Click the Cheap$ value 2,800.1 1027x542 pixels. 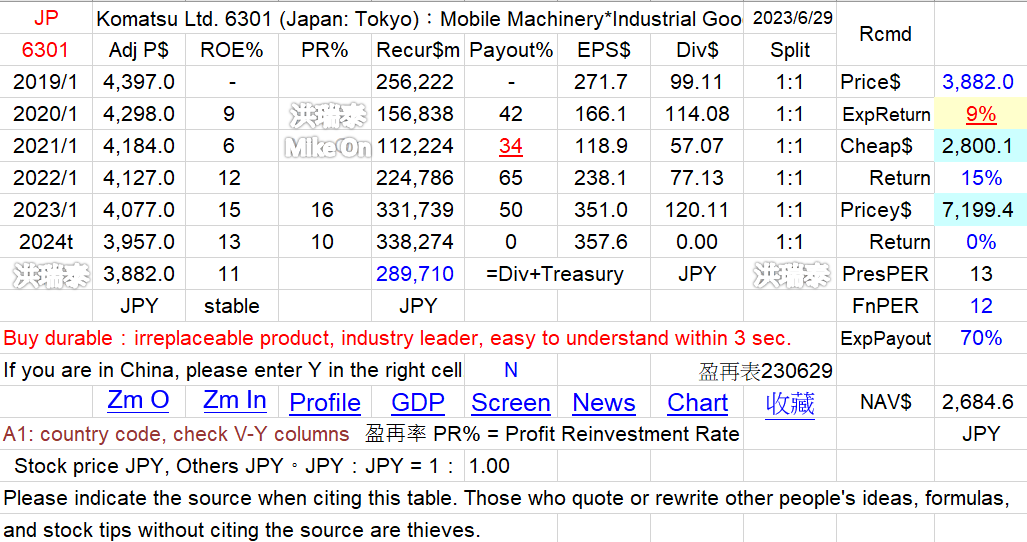pyautogui.click(x=978, y=146)
